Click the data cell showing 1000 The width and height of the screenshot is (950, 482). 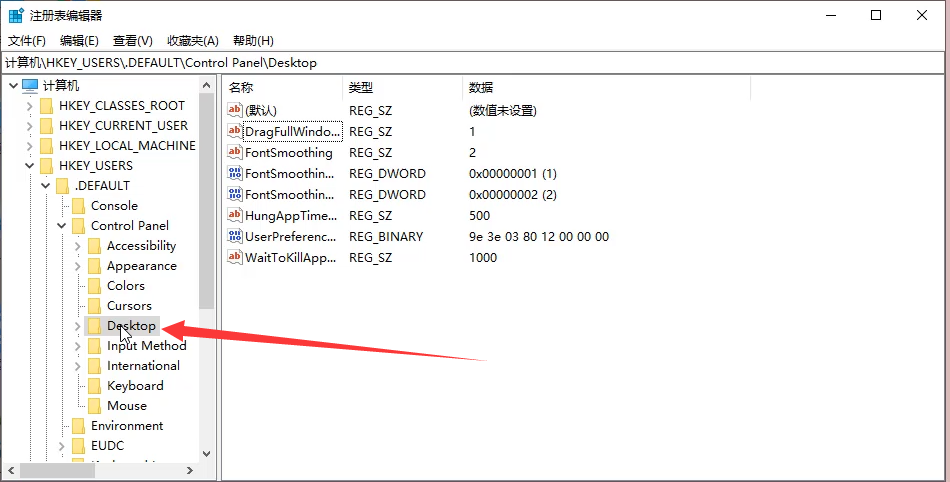(x=483, y=257)
